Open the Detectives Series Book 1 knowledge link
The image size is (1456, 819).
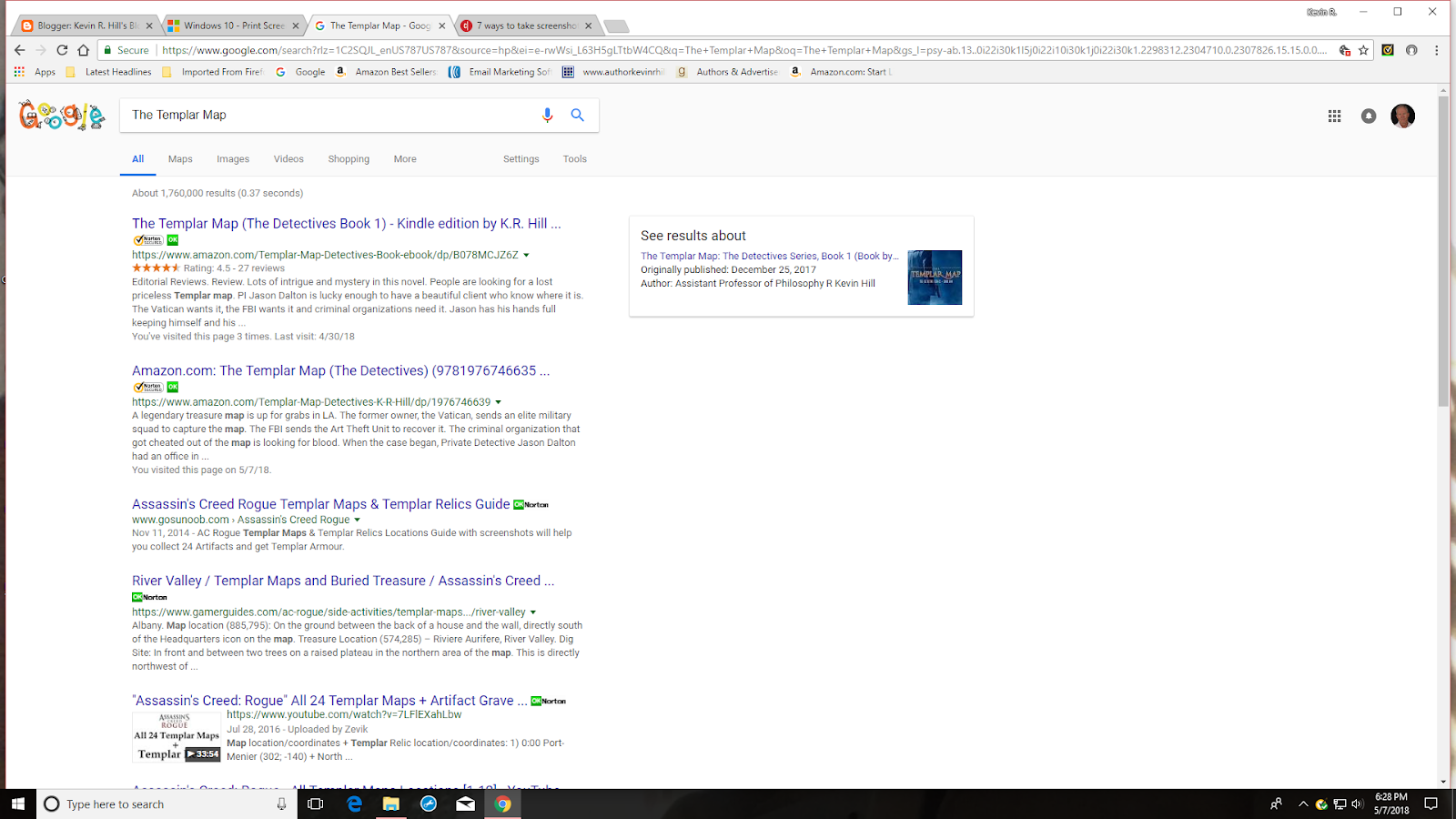770,257
